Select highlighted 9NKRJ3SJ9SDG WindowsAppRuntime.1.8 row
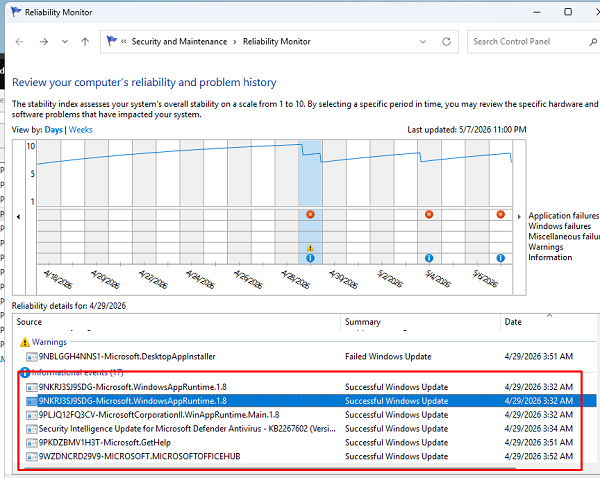This screenshot has width=600, height=478. coord(310,401)
